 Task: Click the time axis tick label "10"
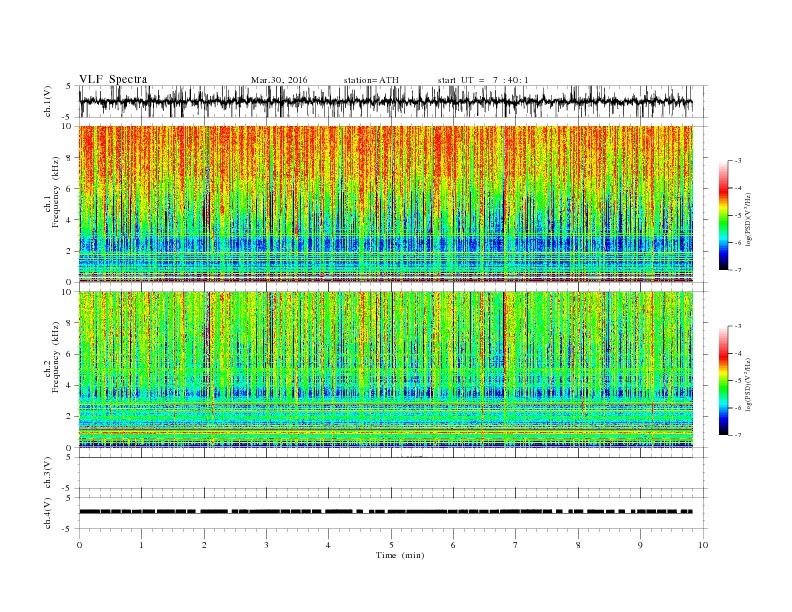click(x=703, y=545)
